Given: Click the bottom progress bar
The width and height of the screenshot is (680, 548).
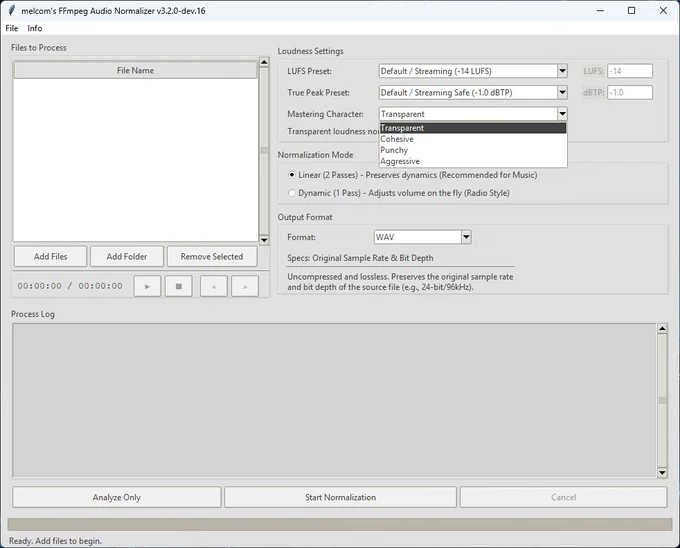Looking at the screenshot, I should pyautogui.click(x=340, y=524).
